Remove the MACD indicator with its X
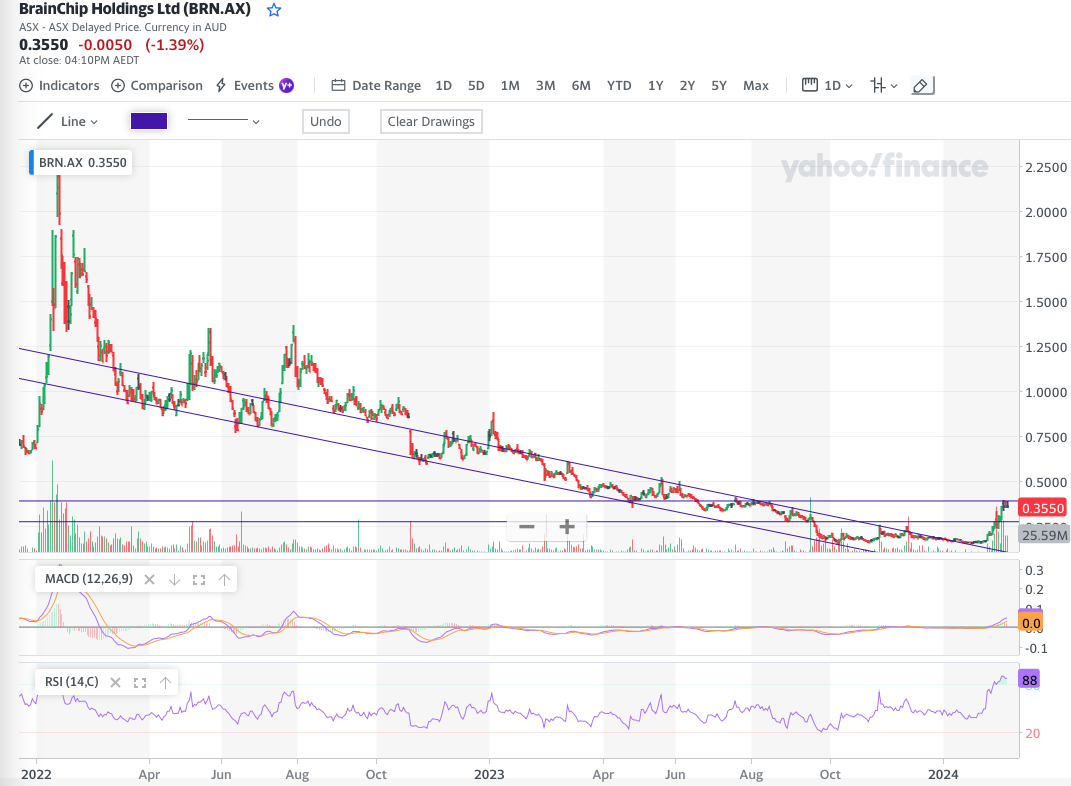The width and height of the screenshot is (1071, 786). pos(150,579)
